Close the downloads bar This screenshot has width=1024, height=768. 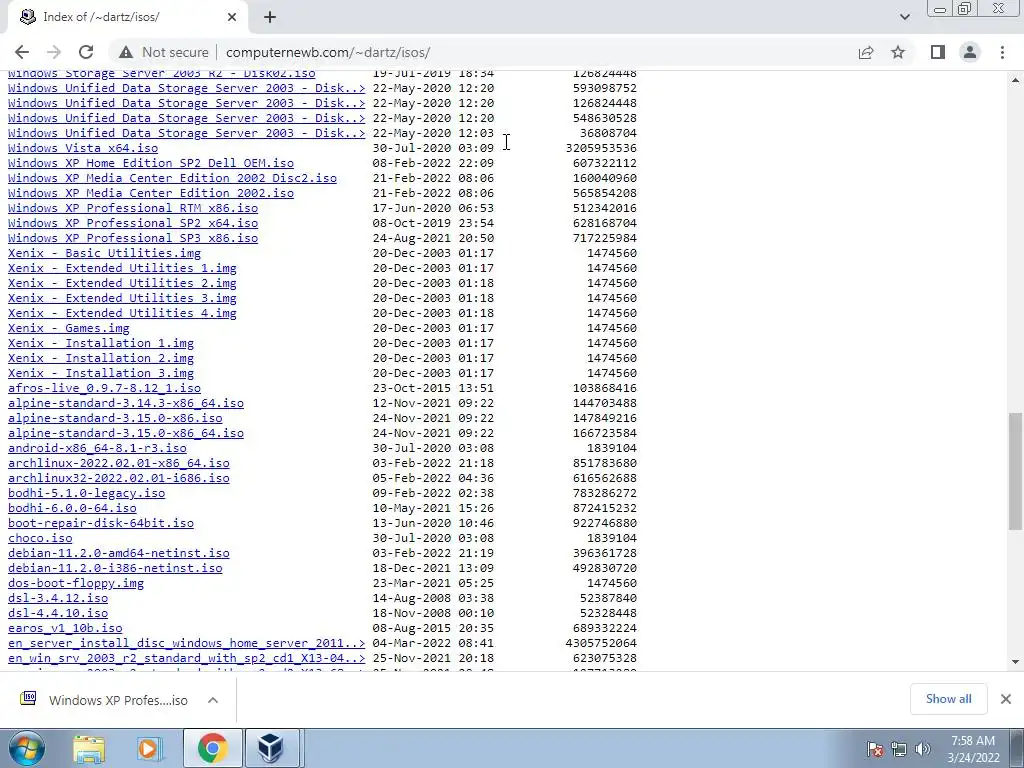click(1006, 699)
